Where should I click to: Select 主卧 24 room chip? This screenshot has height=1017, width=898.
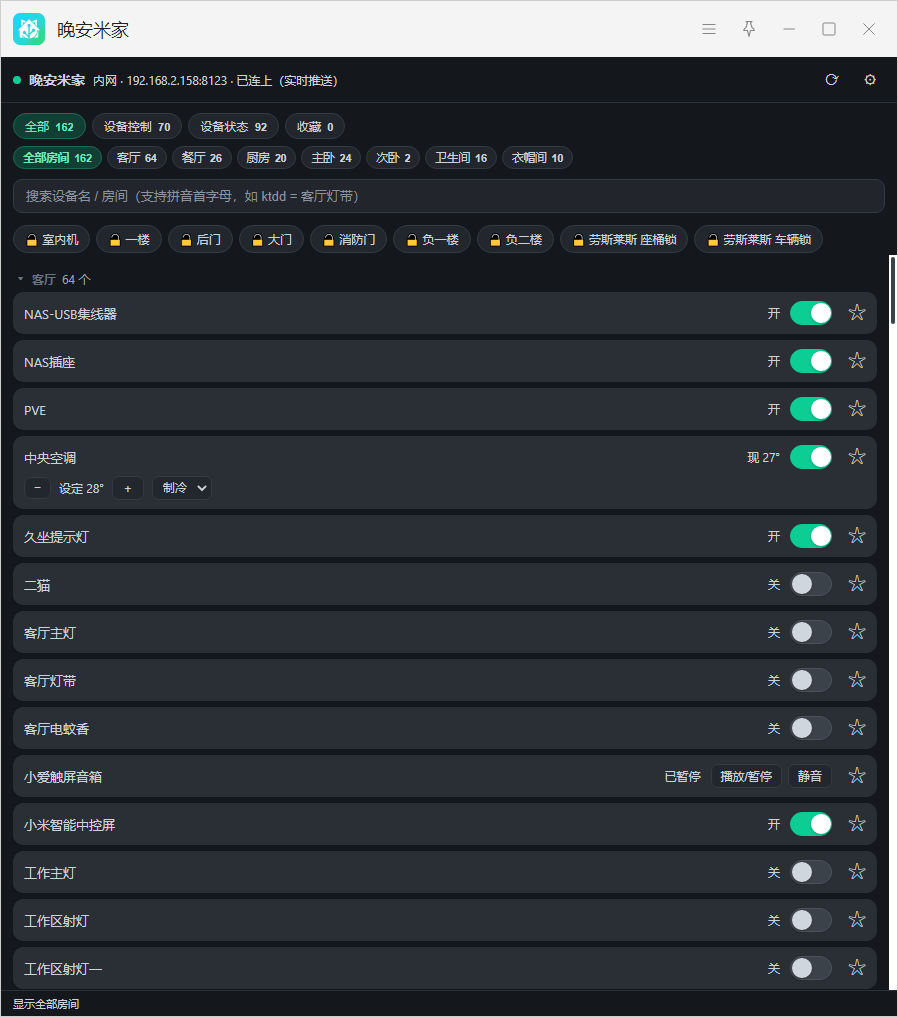click(331, 158)
